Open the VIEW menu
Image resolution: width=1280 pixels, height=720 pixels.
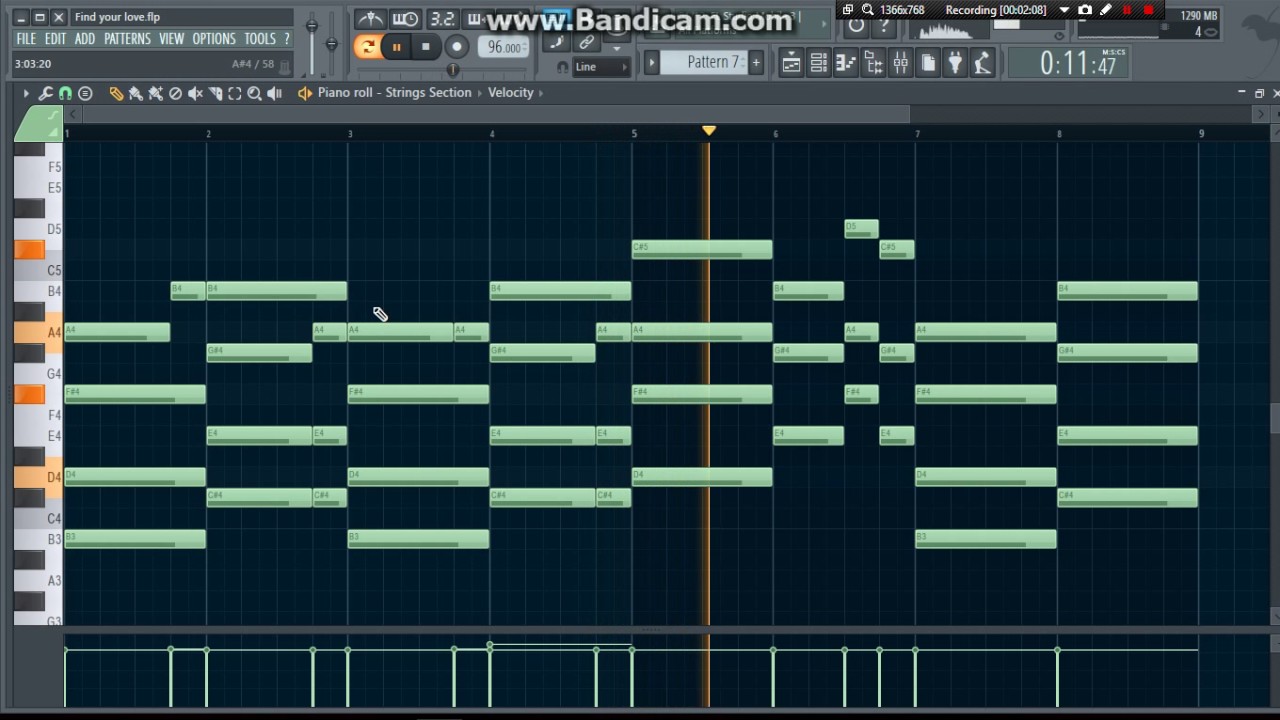171,39
